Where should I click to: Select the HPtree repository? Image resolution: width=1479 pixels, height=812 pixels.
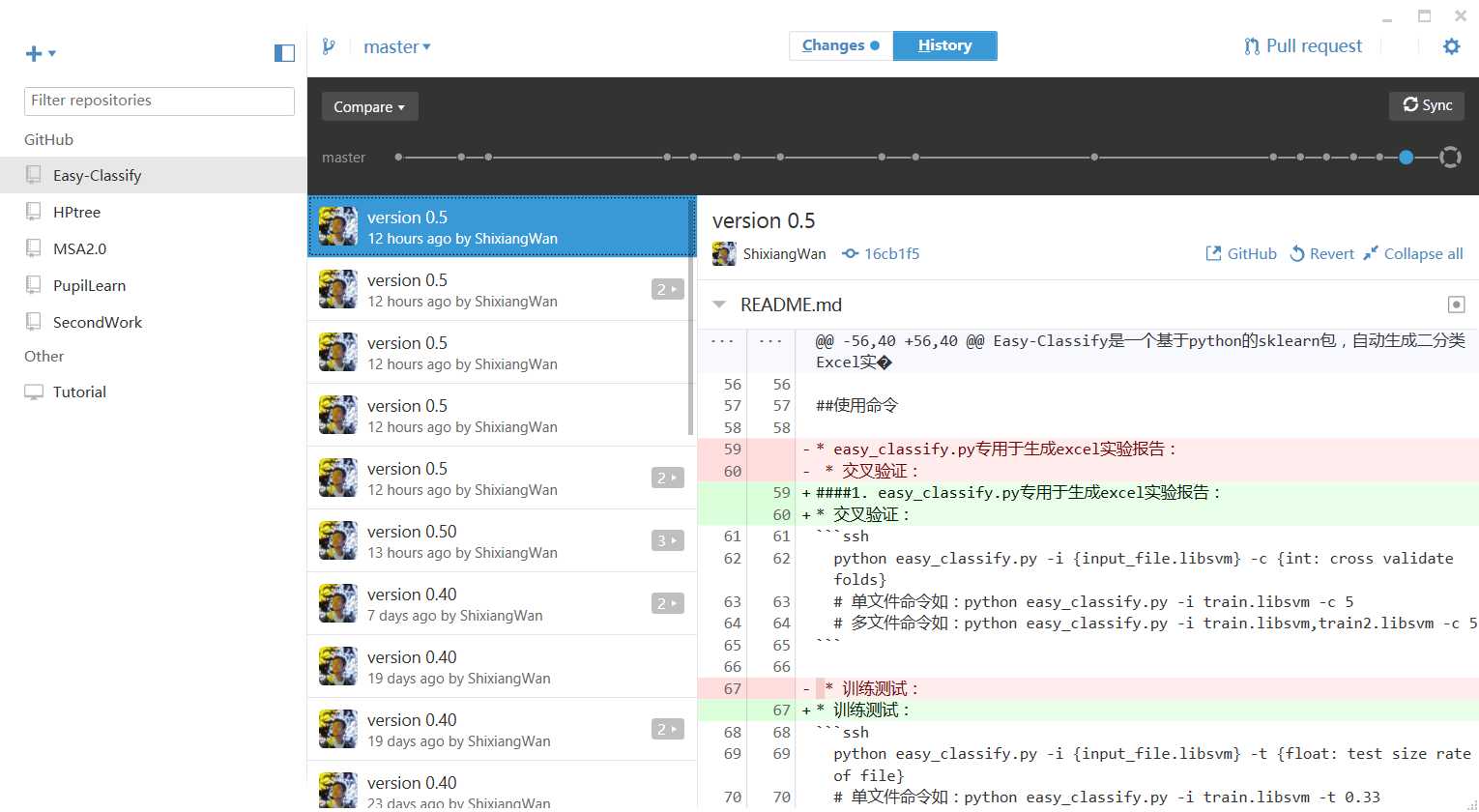(x=153, y=212)
